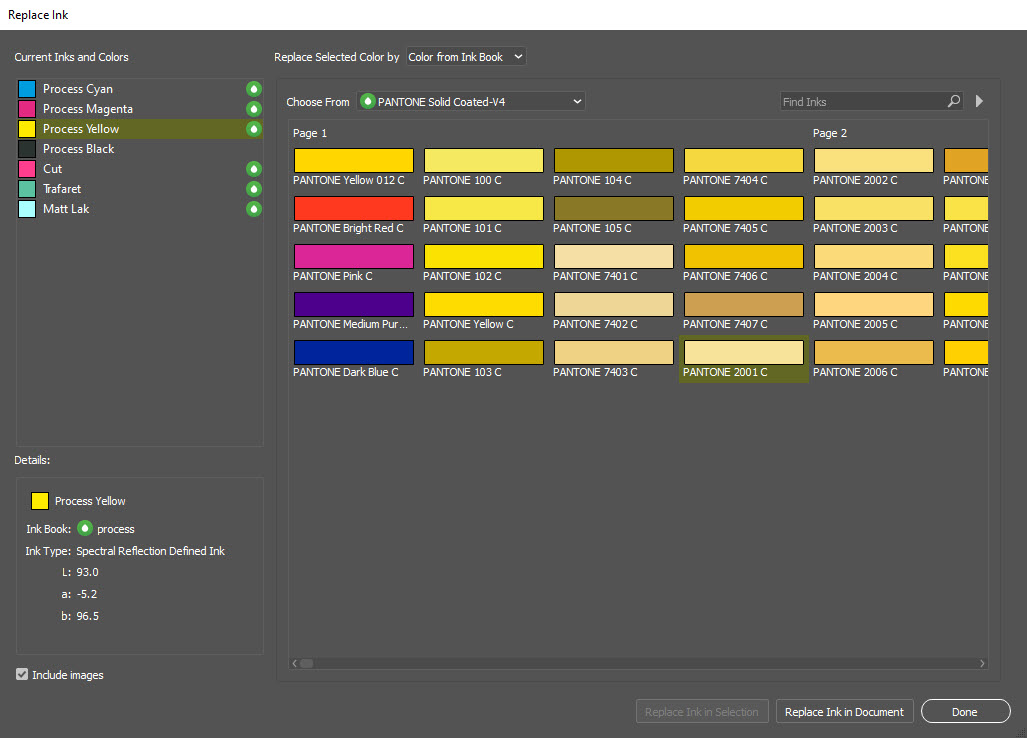The image size is (1027, 738).
Task: Pick the PANTONE Bright Red C swatch
Action: click(x=354, y=208)
